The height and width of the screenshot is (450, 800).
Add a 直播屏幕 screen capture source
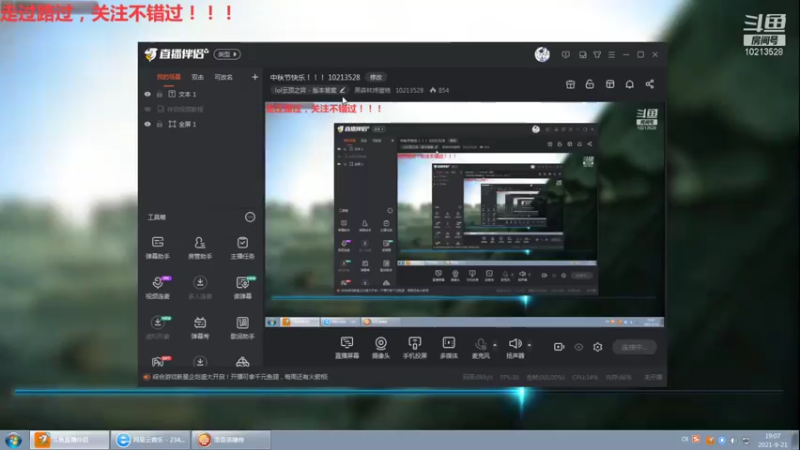tap(347, 347)
